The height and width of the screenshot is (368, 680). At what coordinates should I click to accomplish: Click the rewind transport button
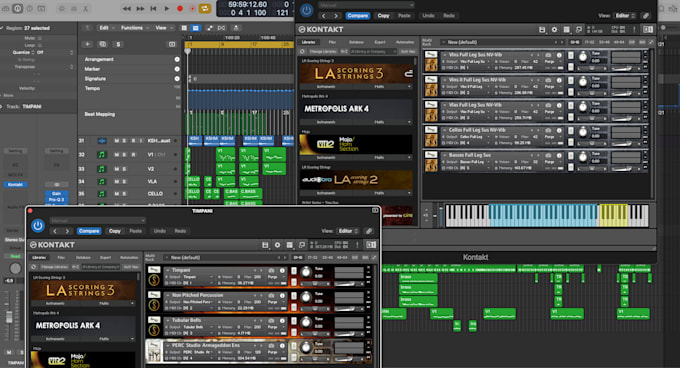tap(127, 8)
